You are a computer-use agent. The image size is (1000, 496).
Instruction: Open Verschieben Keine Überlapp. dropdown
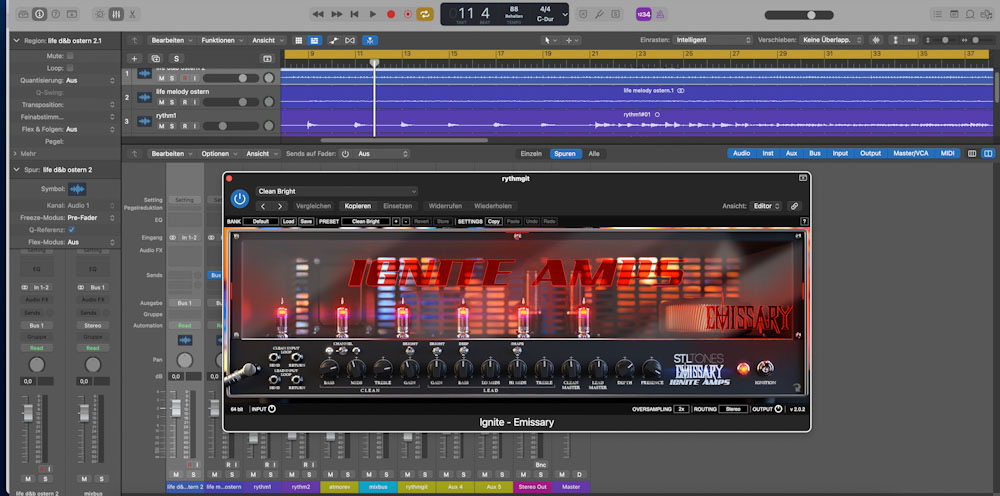click(x=832, y=40)
